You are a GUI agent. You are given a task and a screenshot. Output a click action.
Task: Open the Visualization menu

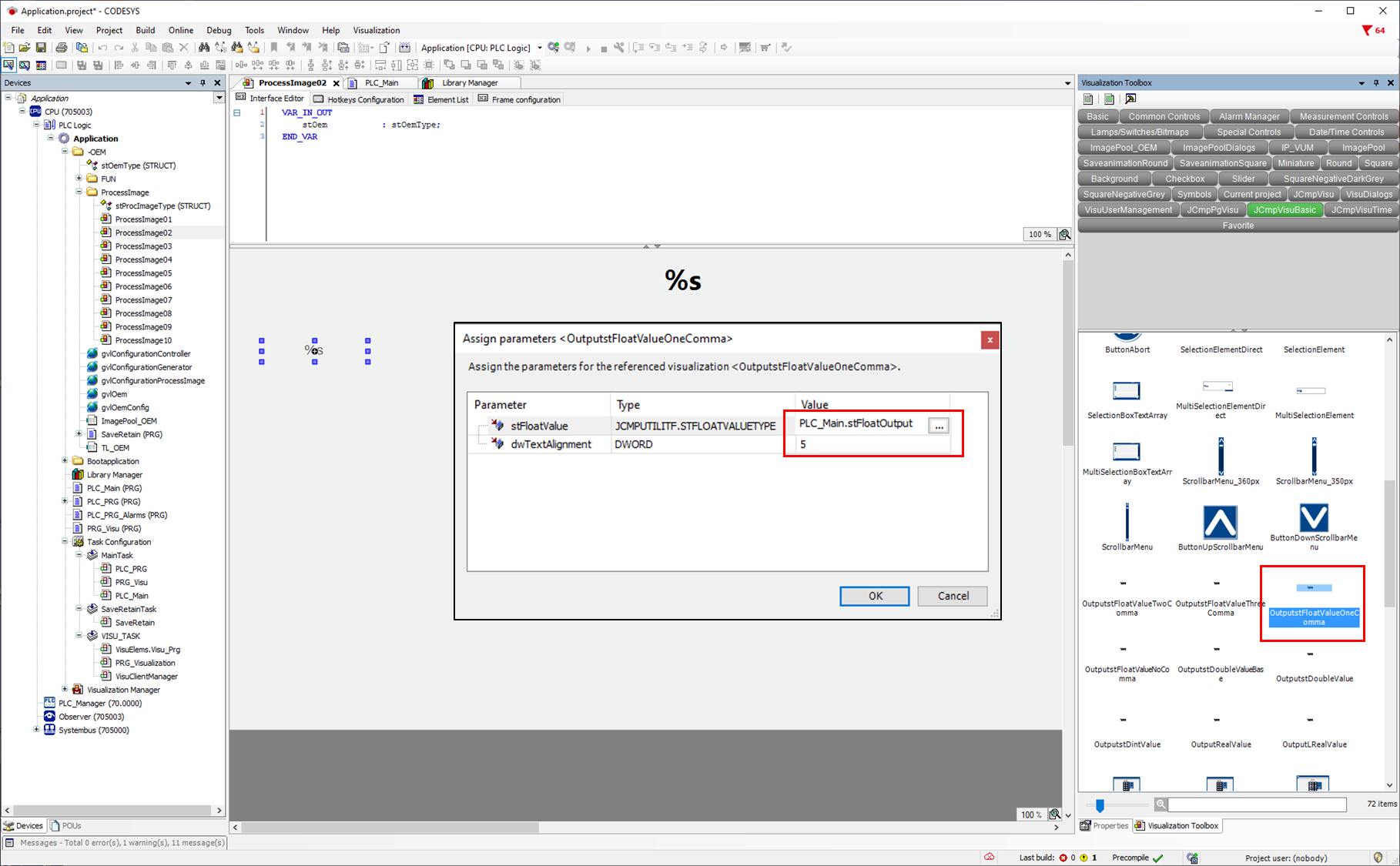pyautogui.click(x=376, y=30)
